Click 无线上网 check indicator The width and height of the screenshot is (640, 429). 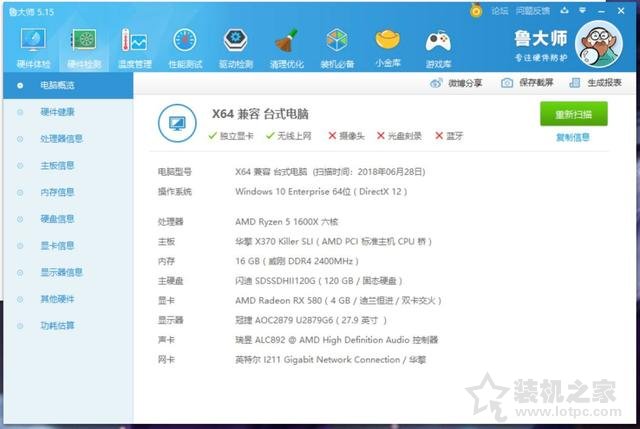(x=289, y=136)
